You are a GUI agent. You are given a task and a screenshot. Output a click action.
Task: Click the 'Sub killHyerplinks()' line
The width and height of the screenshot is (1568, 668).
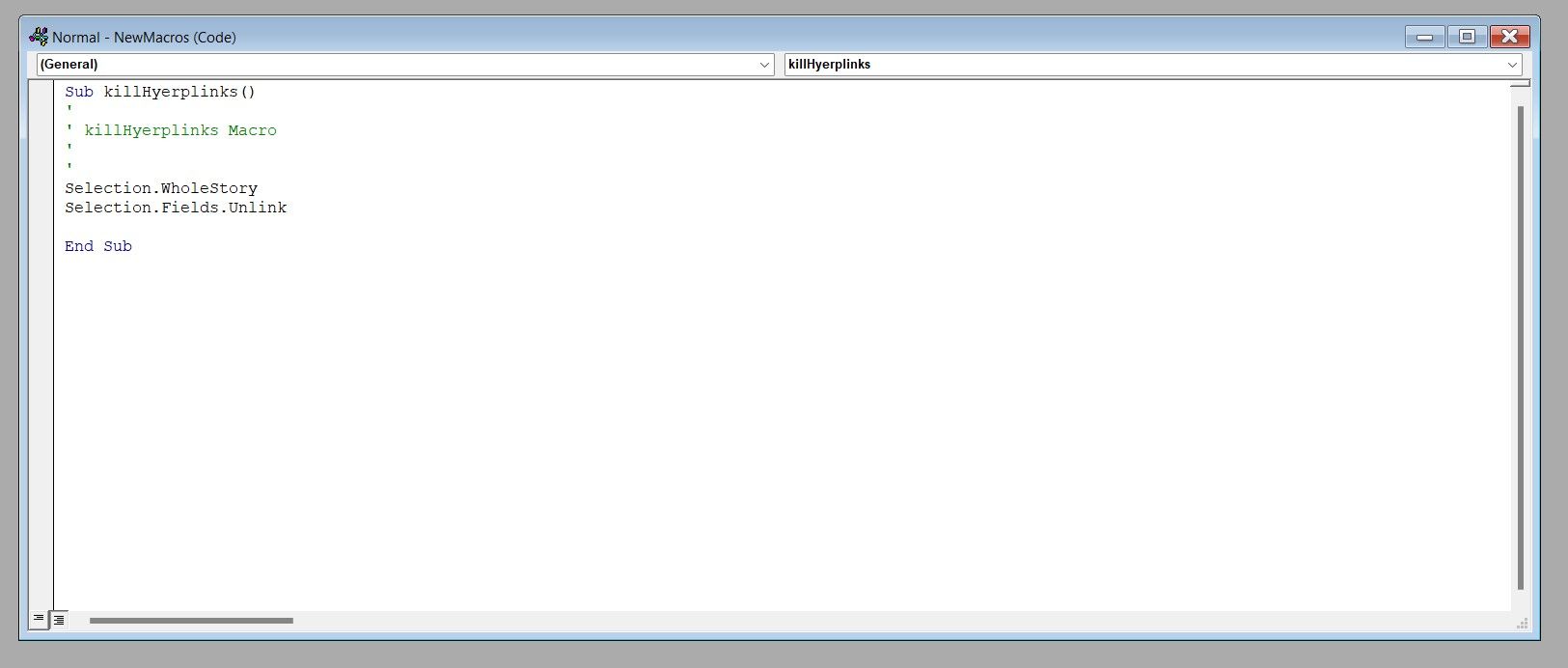point(160,92)
